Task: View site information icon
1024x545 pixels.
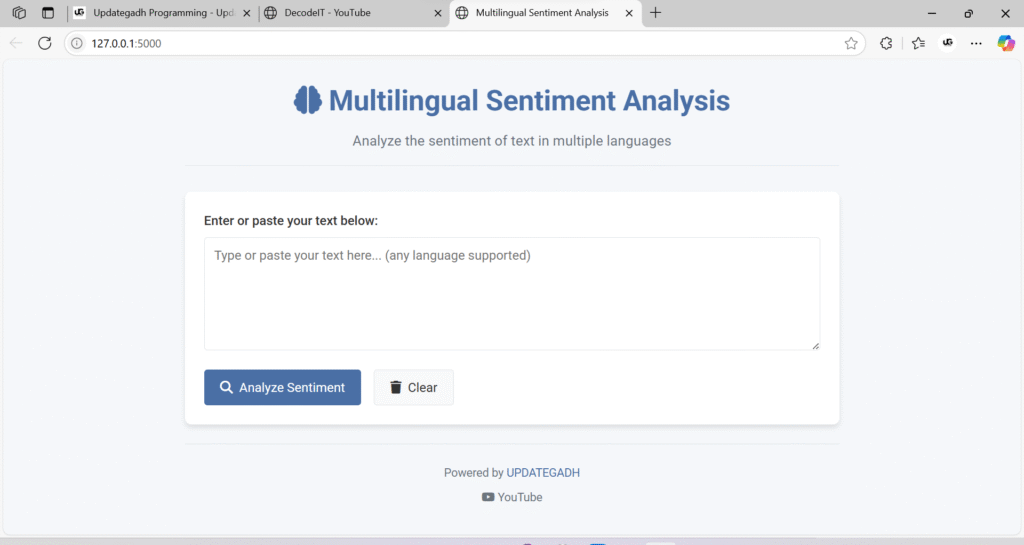Action: pyautogui.click(x=76, y=43)
